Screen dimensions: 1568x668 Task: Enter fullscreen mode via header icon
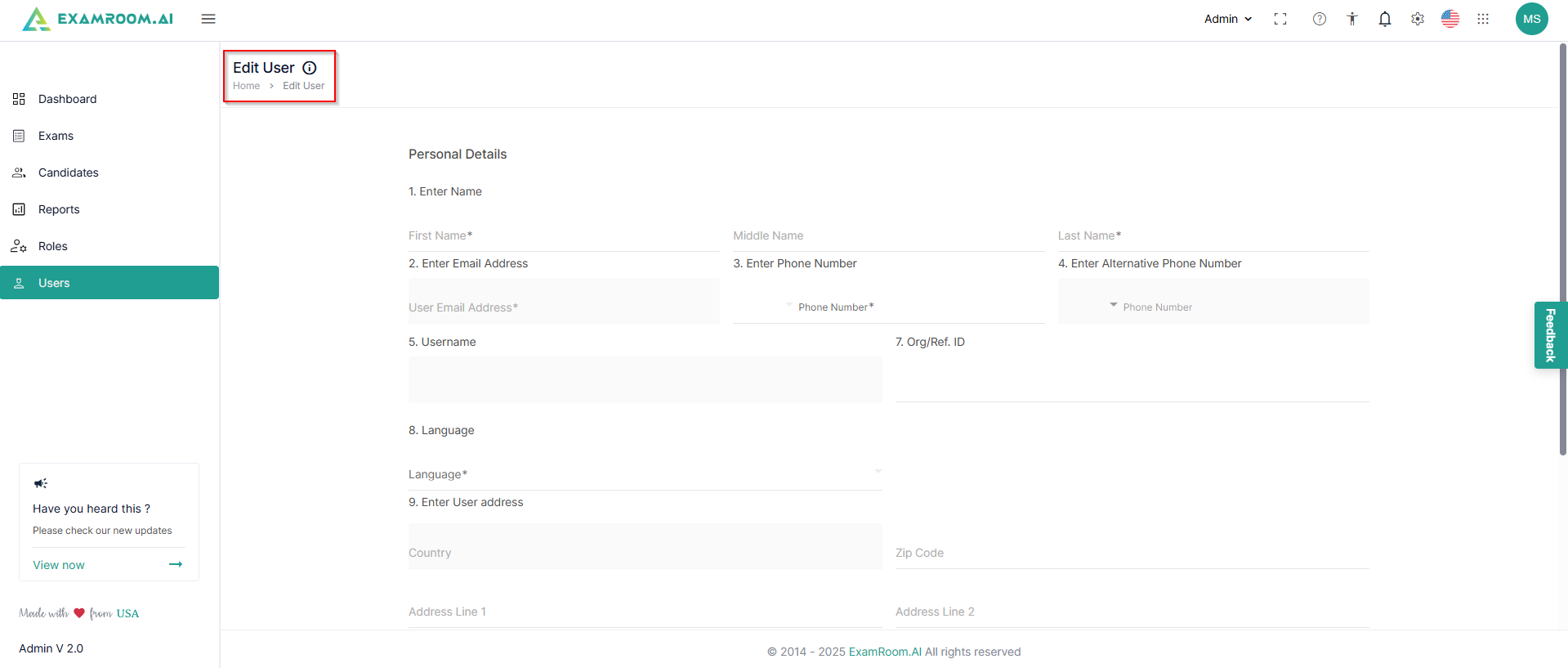(x=1280, y=19)
